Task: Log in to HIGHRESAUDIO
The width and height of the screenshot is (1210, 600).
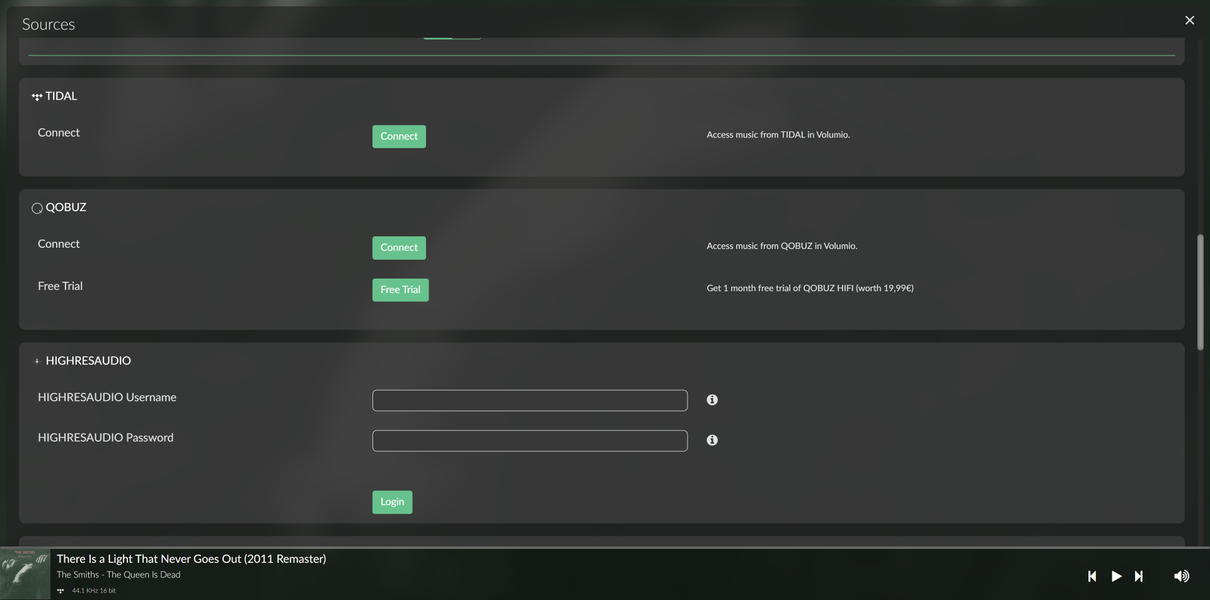Action: (x=392, y=502)
